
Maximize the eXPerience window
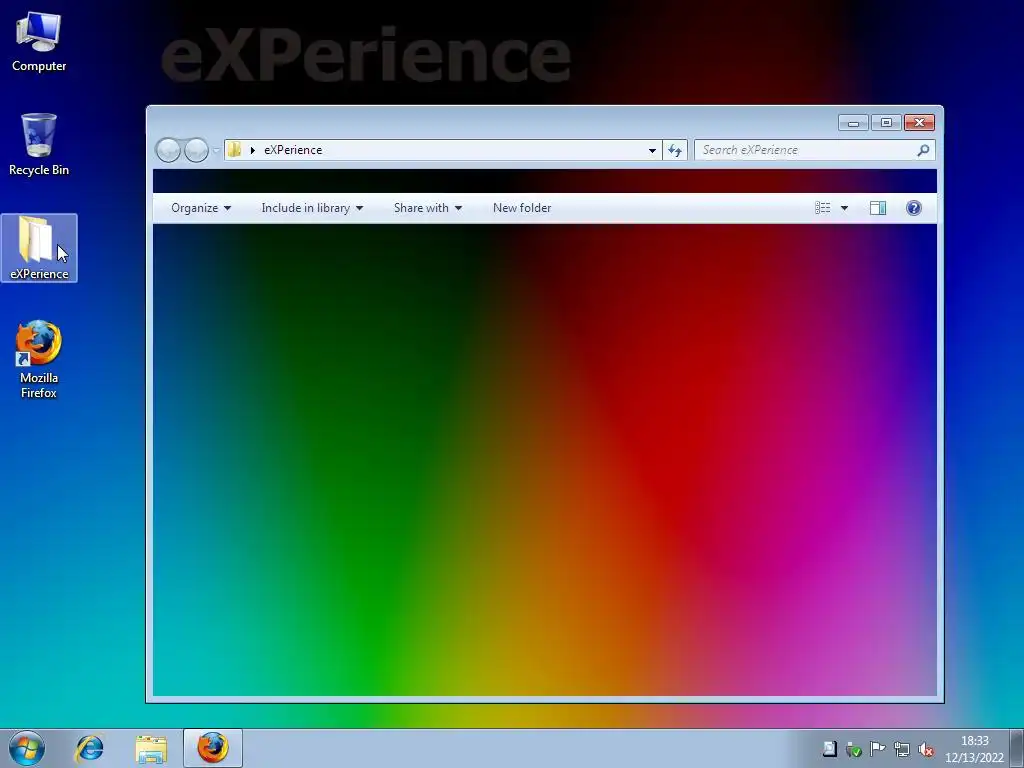886,123
